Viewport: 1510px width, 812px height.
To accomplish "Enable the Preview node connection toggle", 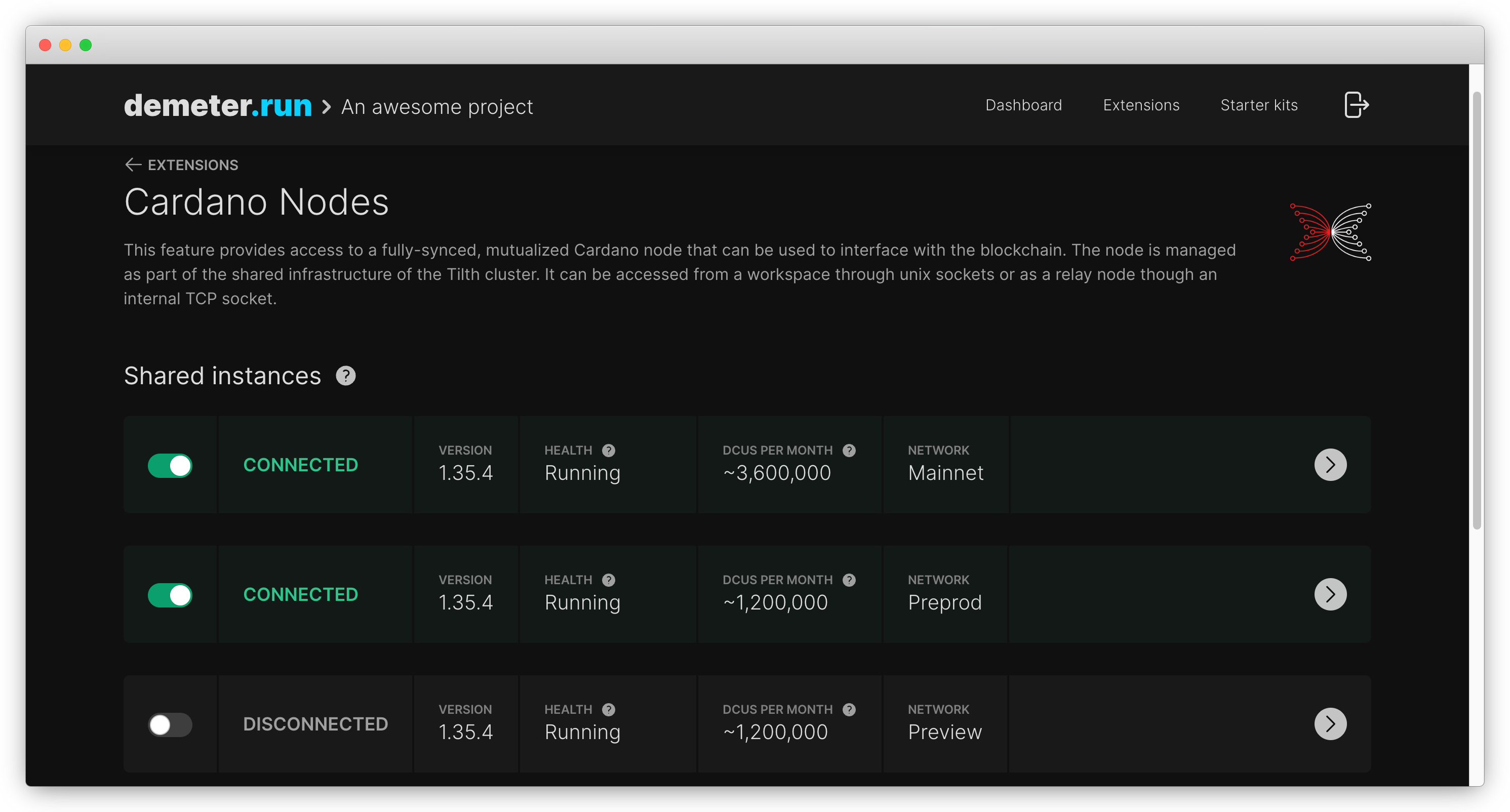I will click(x=170, y=725).
